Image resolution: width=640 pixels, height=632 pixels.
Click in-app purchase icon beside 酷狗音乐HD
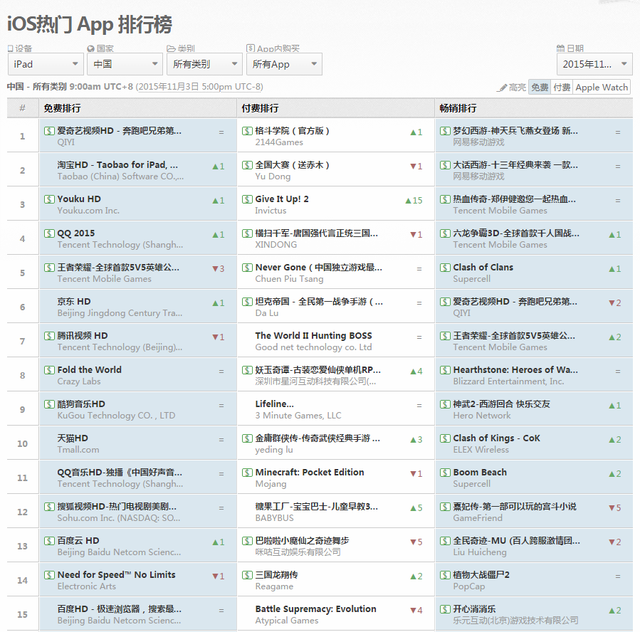[49, 404]
